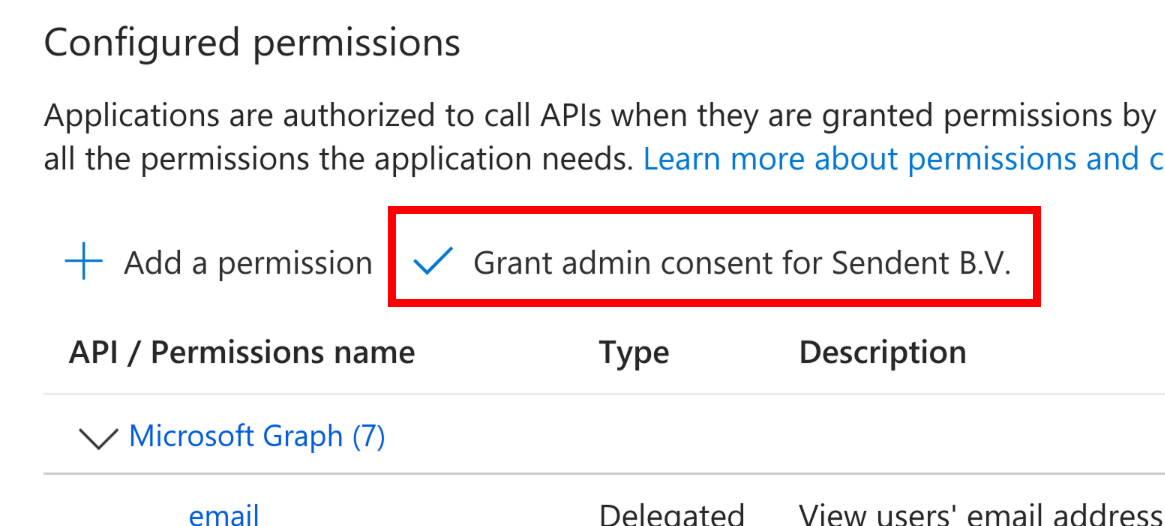Sort by API / Permissions name column

coord(242,352)
